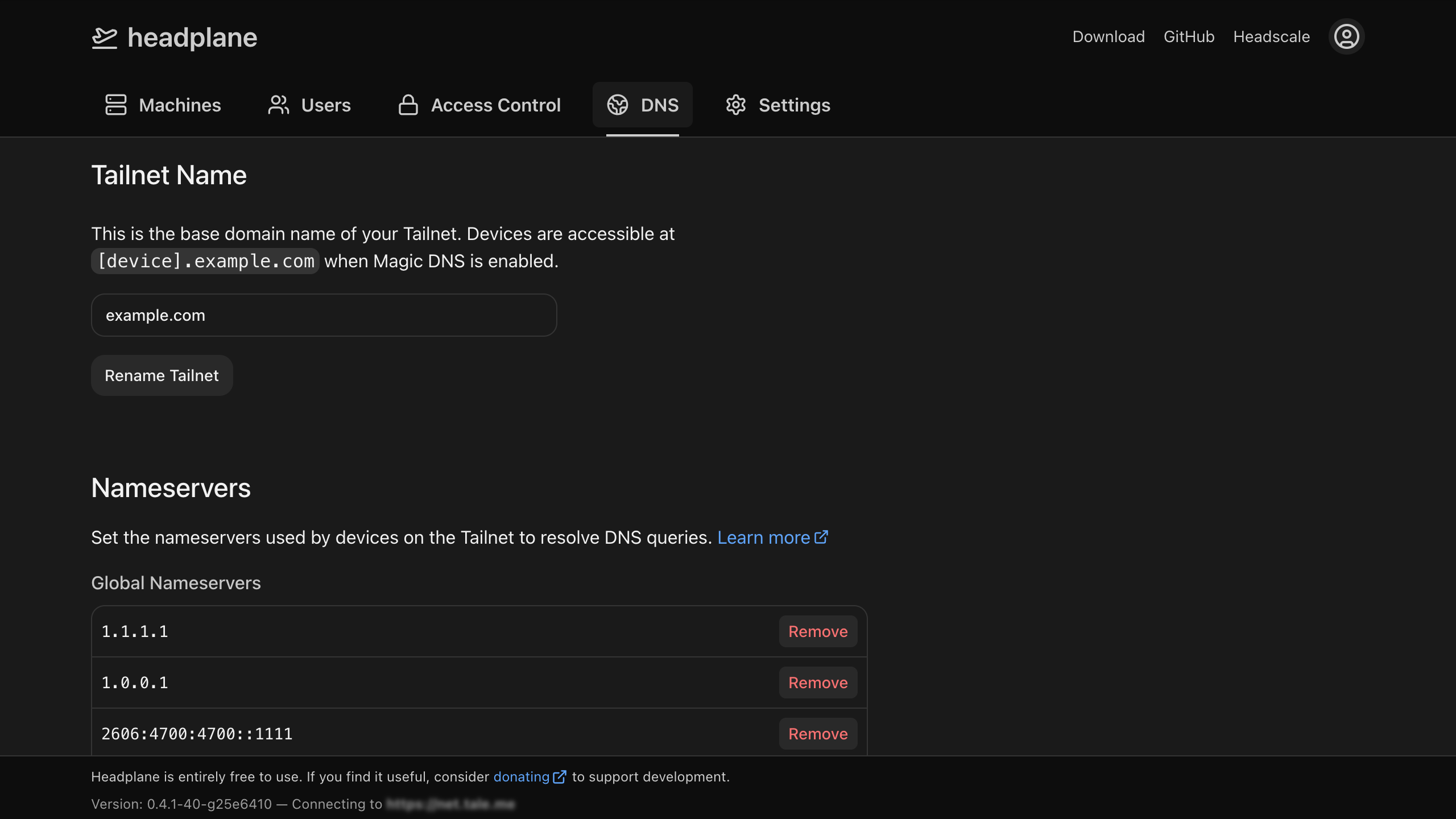Open the user account avatar icon
The width and height of the screenshot is (1456, 819).
click(1346, 36)
